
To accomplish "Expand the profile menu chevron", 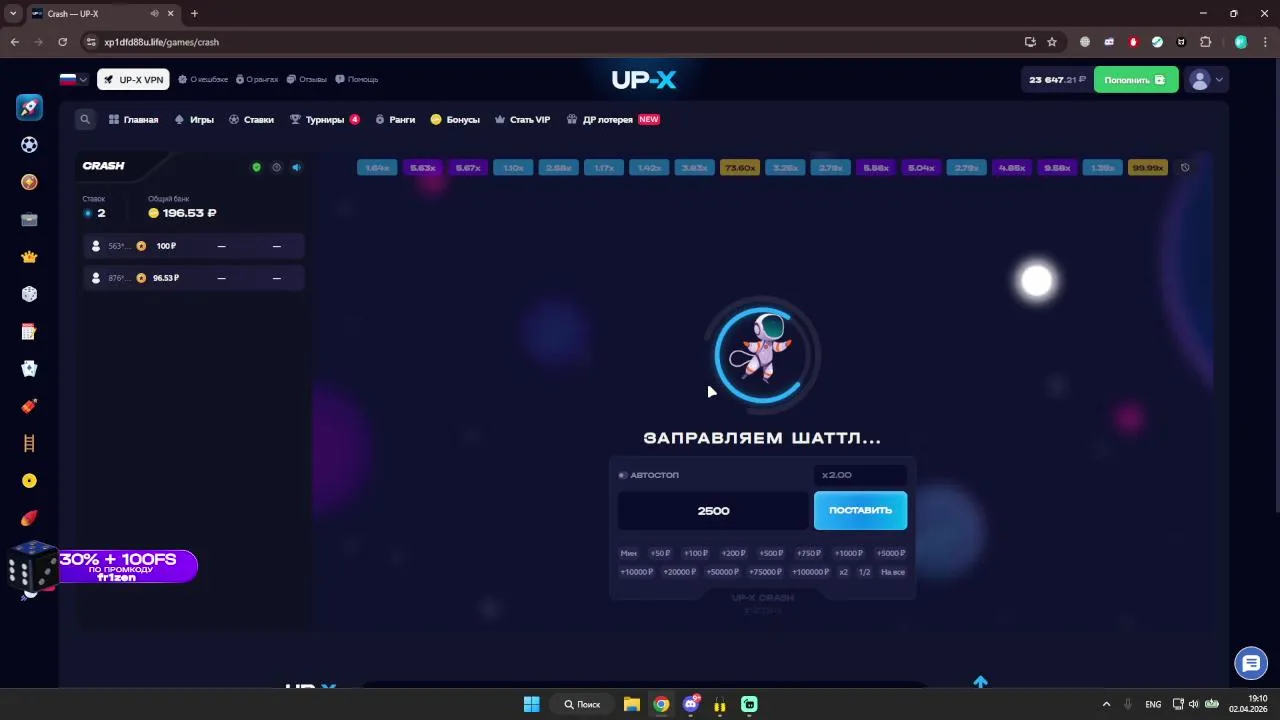I will click(1218, 80).
